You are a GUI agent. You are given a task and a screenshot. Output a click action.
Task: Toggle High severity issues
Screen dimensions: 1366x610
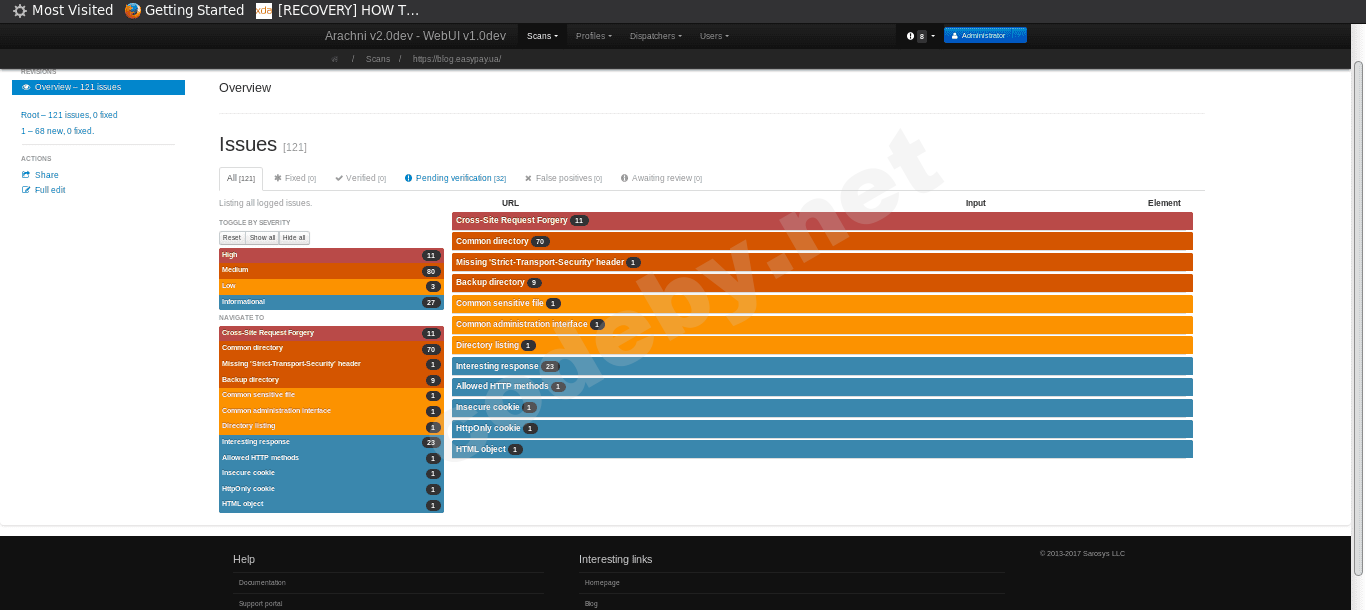(x=331, y=255)
